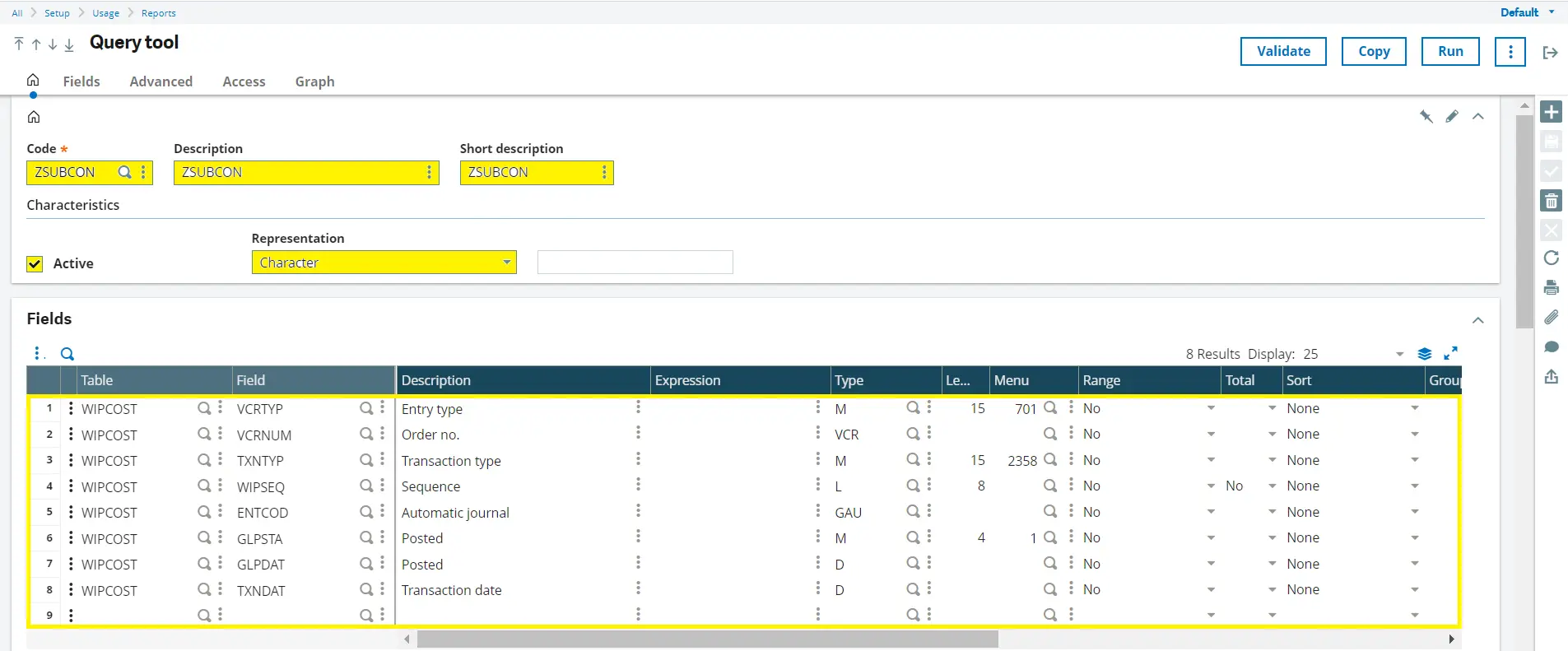Image resolution: width=1568 pixels, height=651 pixels.
Task: Click the Copy button
Action: point(1374,51)
